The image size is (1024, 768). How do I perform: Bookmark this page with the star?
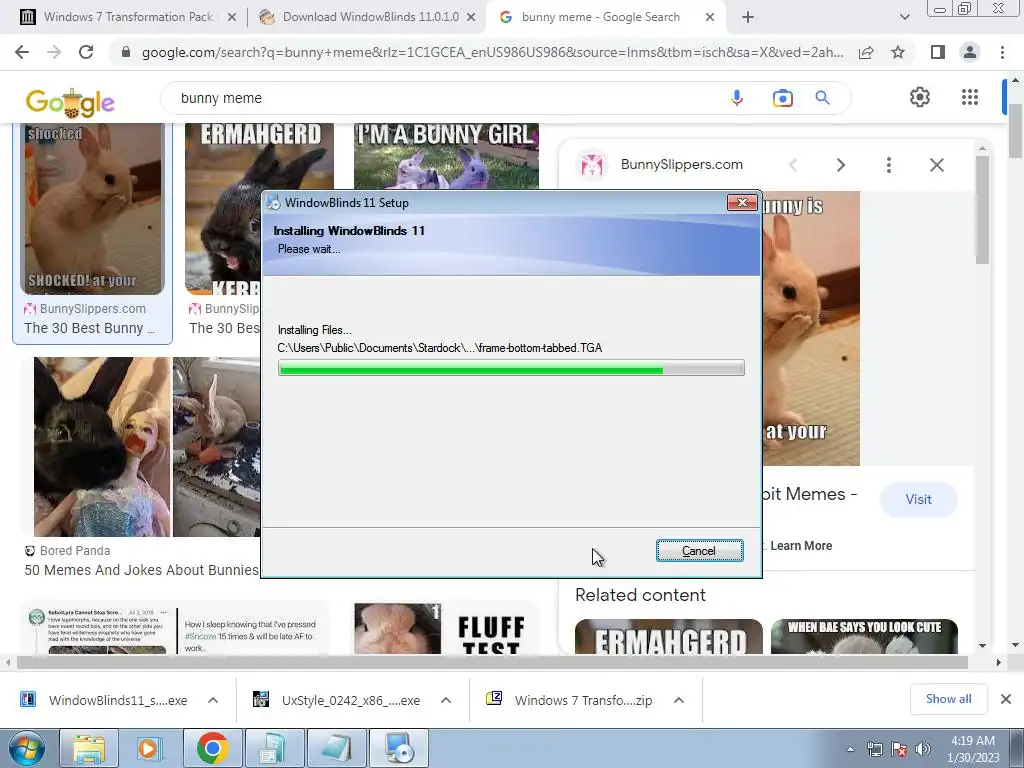tap(898, 52)
